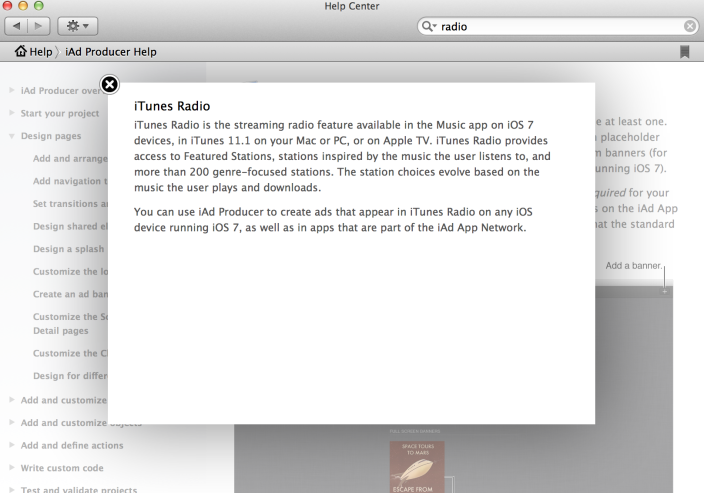Open Create an ad banner topic
The width and height of the screenshot is (704, 493).
(x=70, y=294)
